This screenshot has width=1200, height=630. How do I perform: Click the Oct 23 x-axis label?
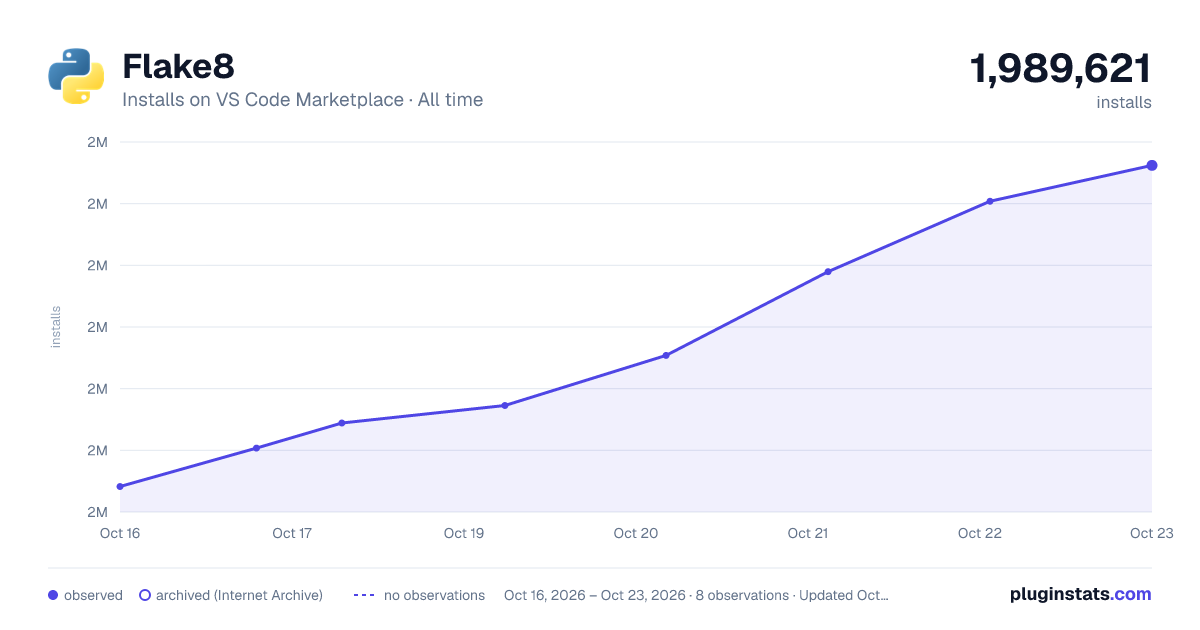point(1152,533)
